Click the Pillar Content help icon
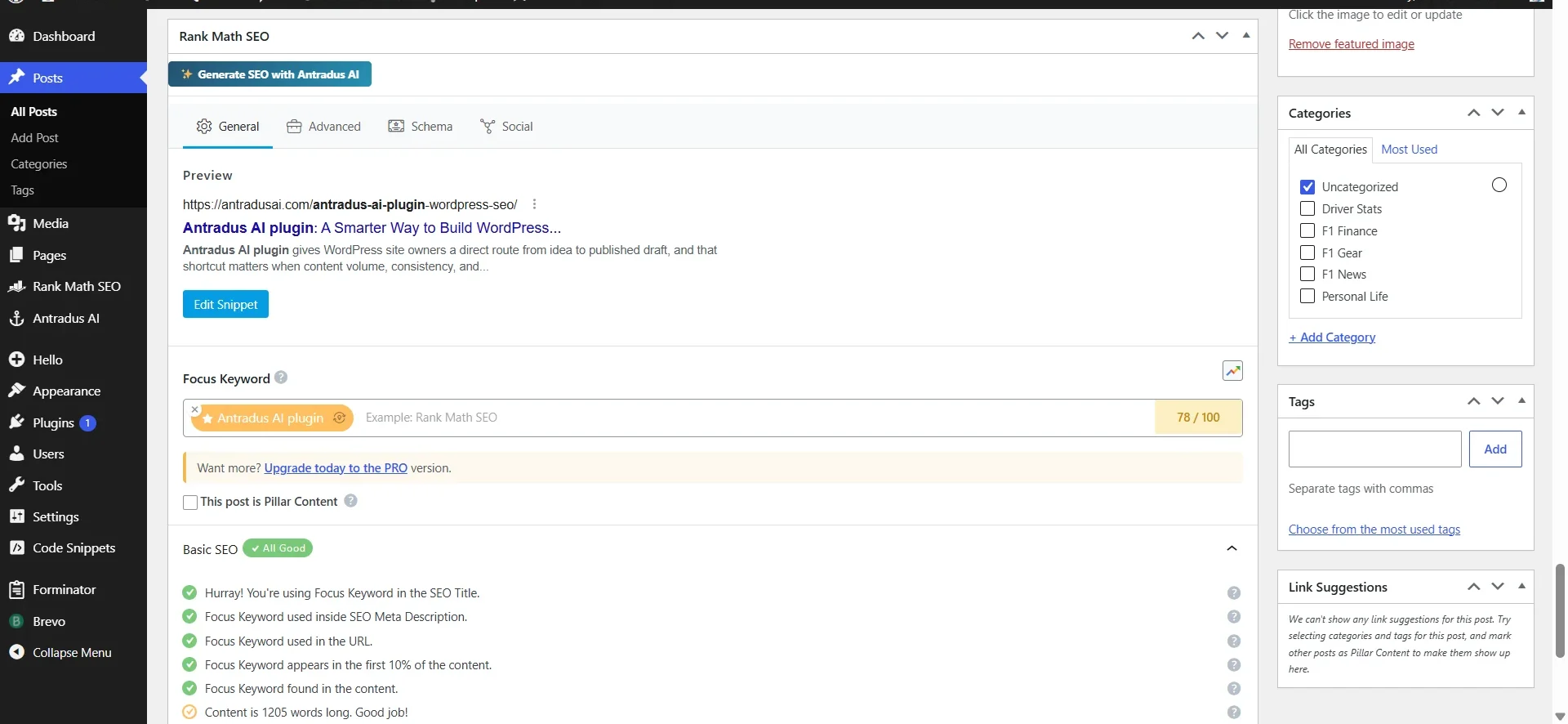The image size is (1568, 724). [x=350, y=501]
